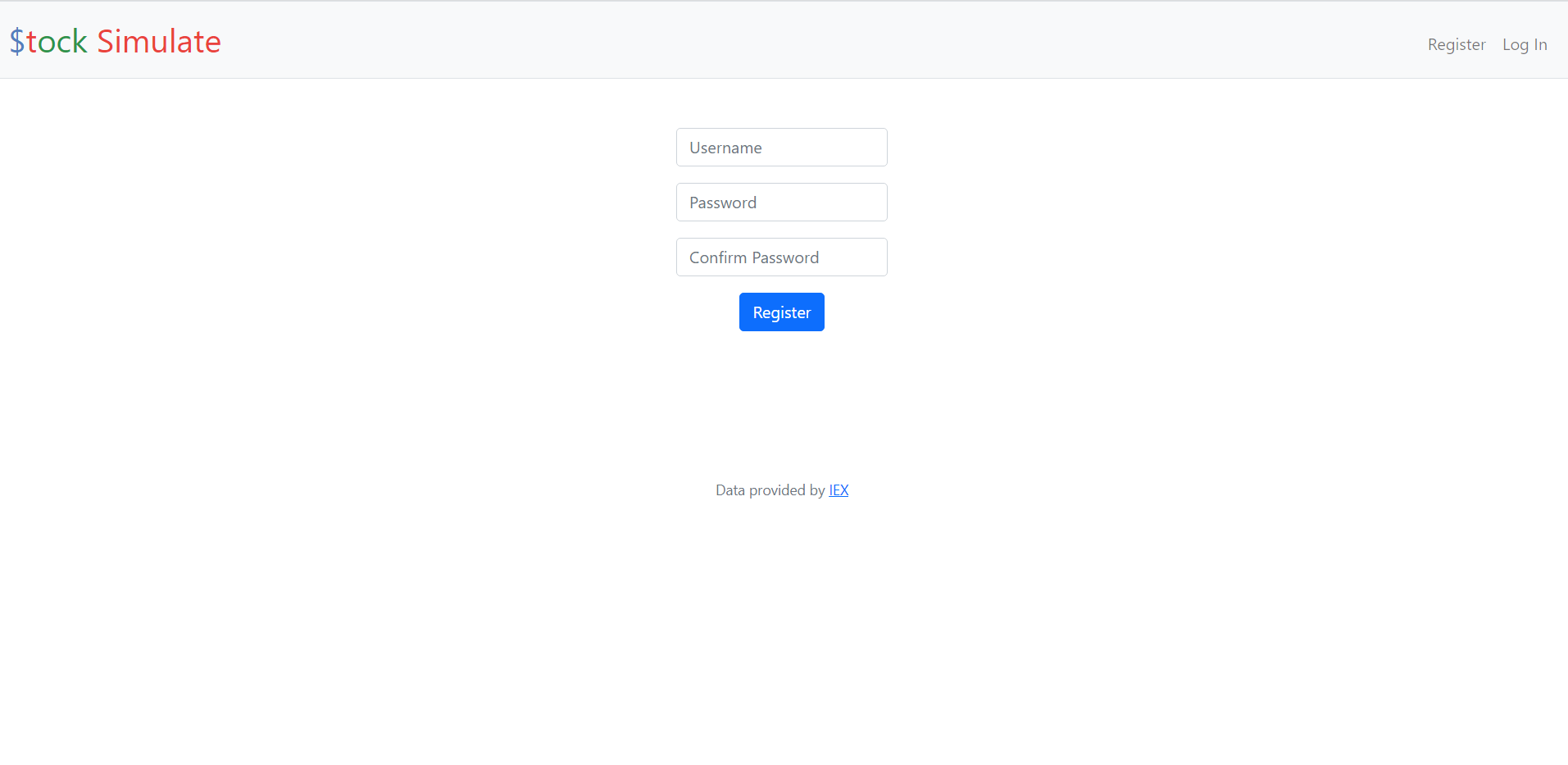
Task: Focus the Confirm Password field
Action: [781, 257]
